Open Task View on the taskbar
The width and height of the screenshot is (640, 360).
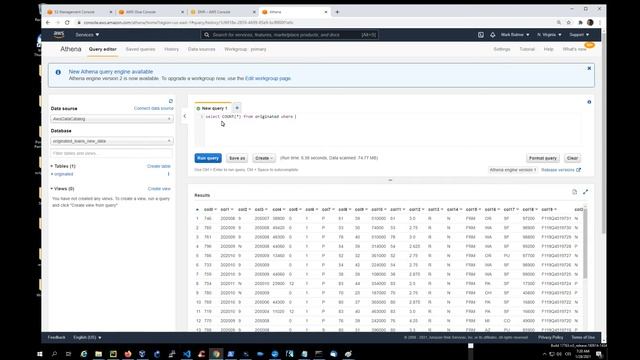coord(69,354)
